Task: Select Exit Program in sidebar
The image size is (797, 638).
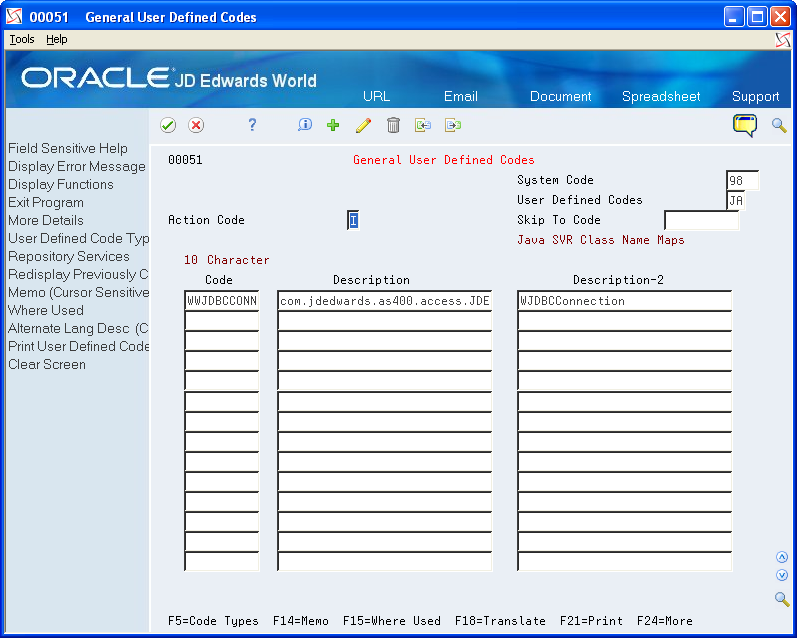Action: click(46, 203)
